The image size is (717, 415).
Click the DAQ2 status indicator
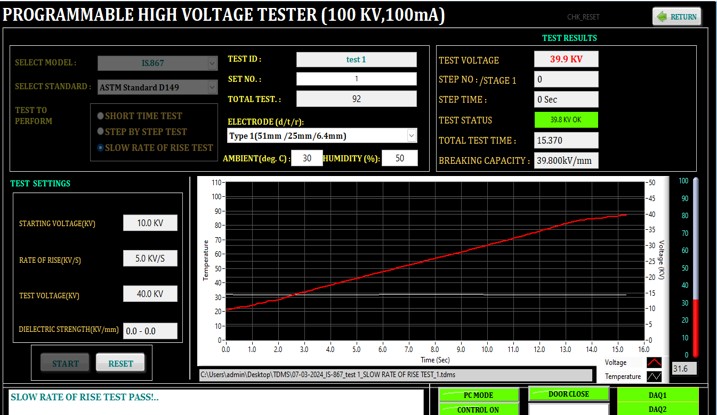point(656,409)
